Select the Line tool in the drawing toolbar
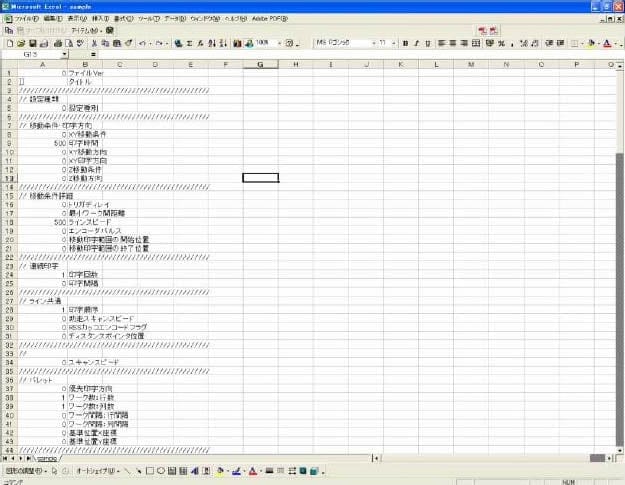Viewport: 625px width, 485px height. tap(128, 471)
